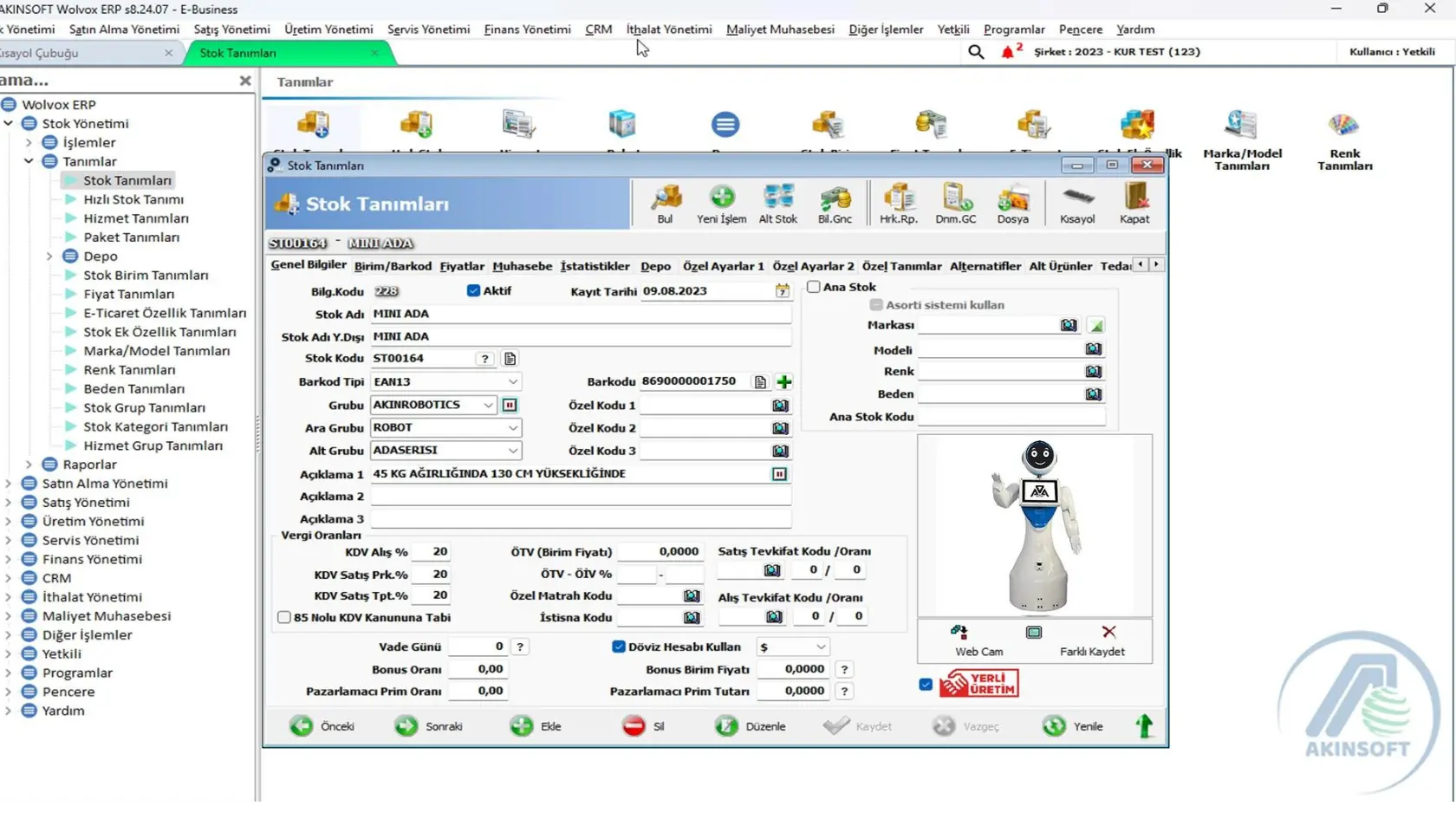Go to the Önceki record
Screen dimensions: 1456x819
click(x=322, y=727)
